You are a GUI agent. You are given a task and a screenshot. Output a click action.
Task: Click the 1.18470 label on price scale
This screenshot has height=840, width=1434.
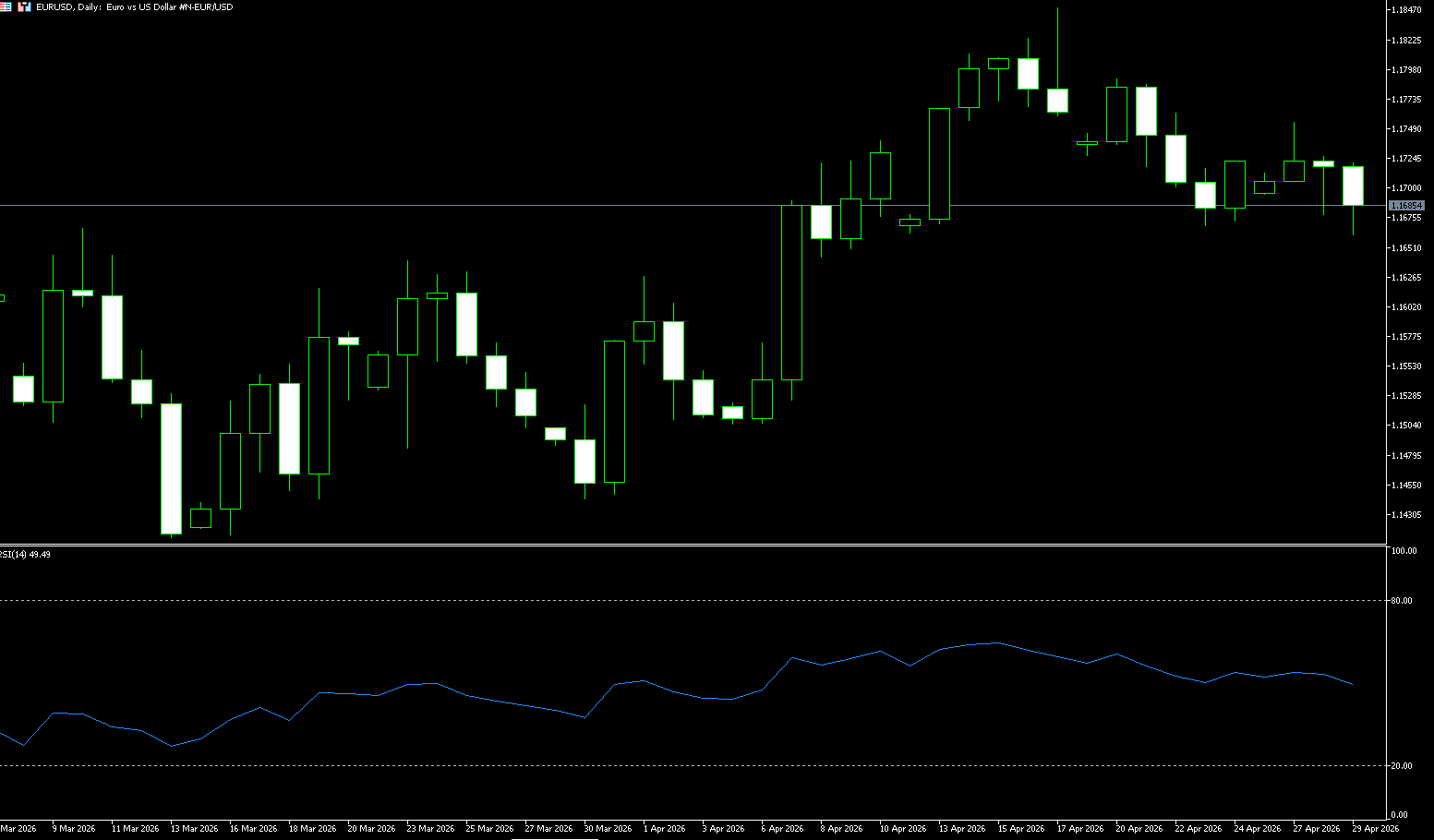1404,10
